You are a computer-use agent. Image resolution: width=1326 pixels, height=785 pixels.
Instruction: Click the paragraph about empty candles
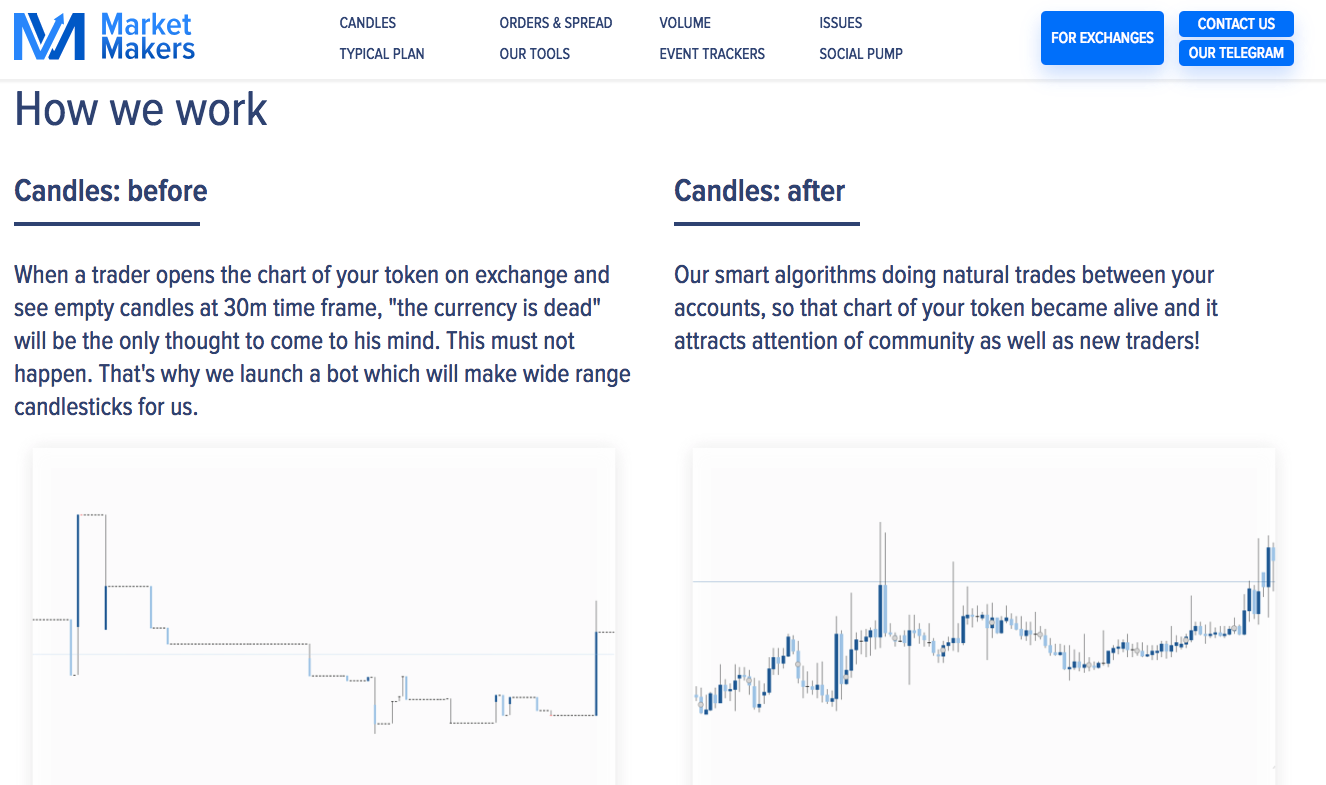[322, 341]
